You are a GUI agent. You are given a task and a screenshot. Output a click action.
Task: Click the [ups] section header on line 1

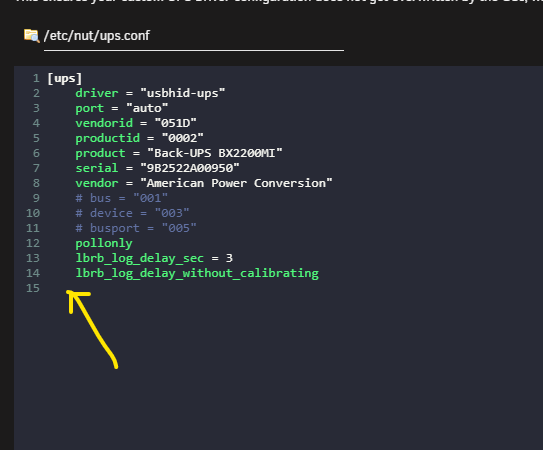pos(64,79)
